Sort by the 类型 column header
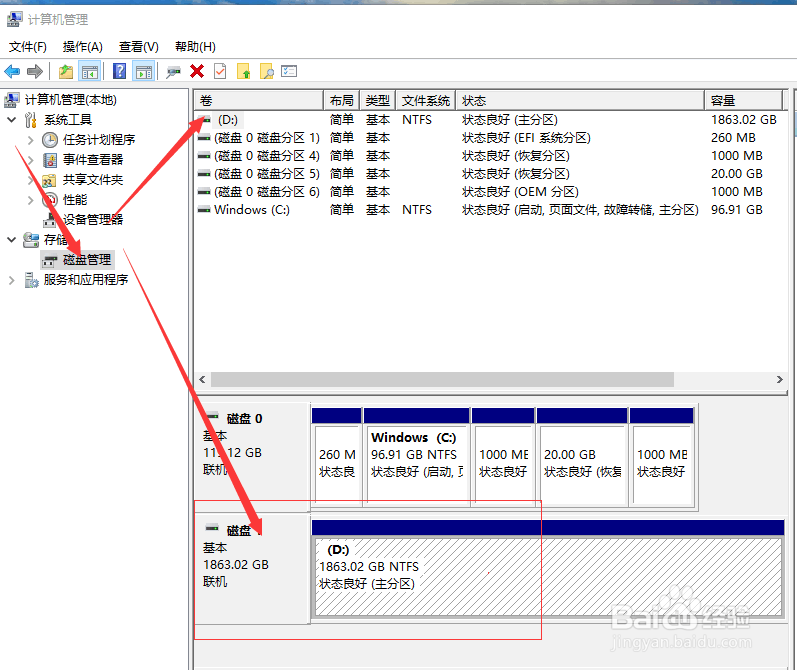 [378, 101]
